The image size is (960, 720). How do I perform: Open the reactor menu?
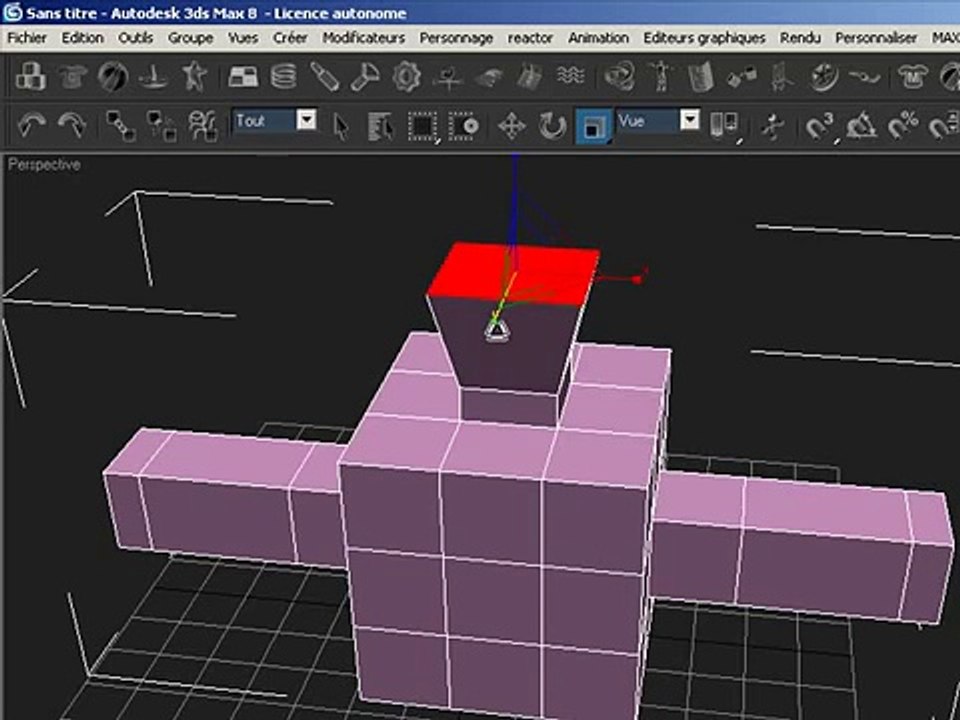tap(530, 38)
